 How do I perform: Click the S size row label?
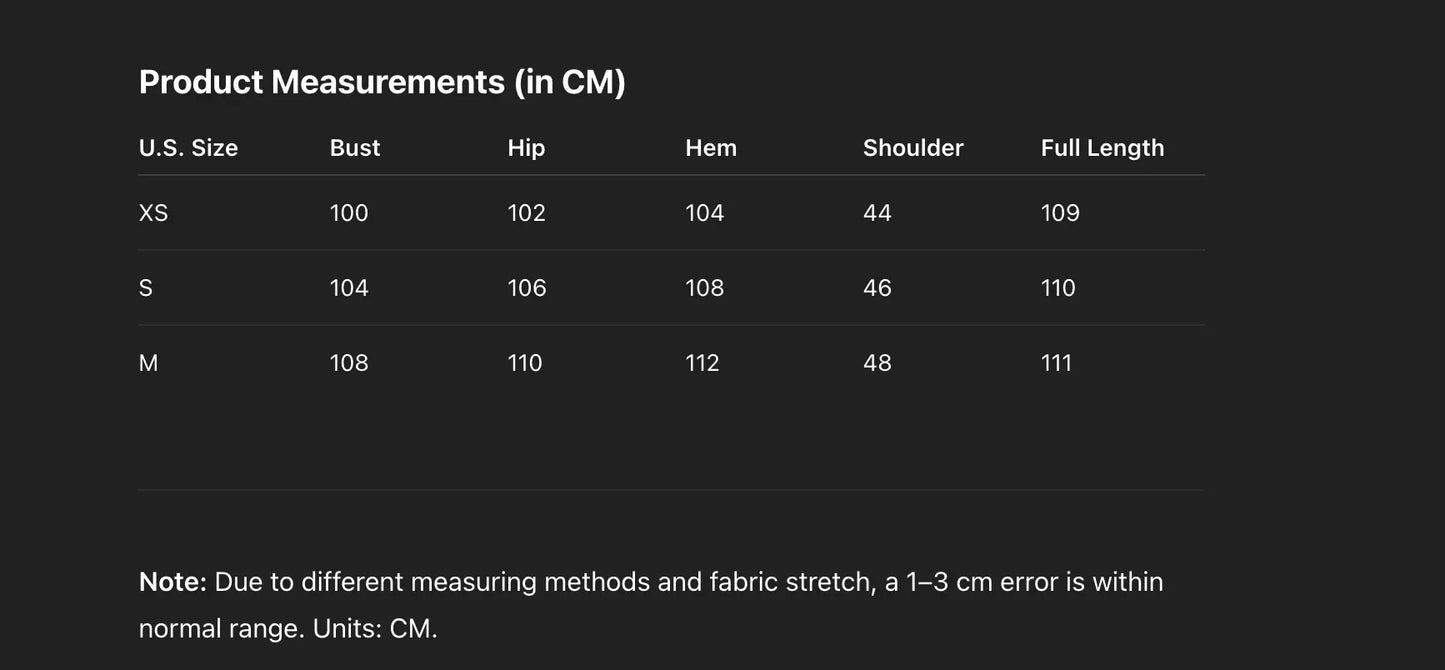[x=146, y=288]
